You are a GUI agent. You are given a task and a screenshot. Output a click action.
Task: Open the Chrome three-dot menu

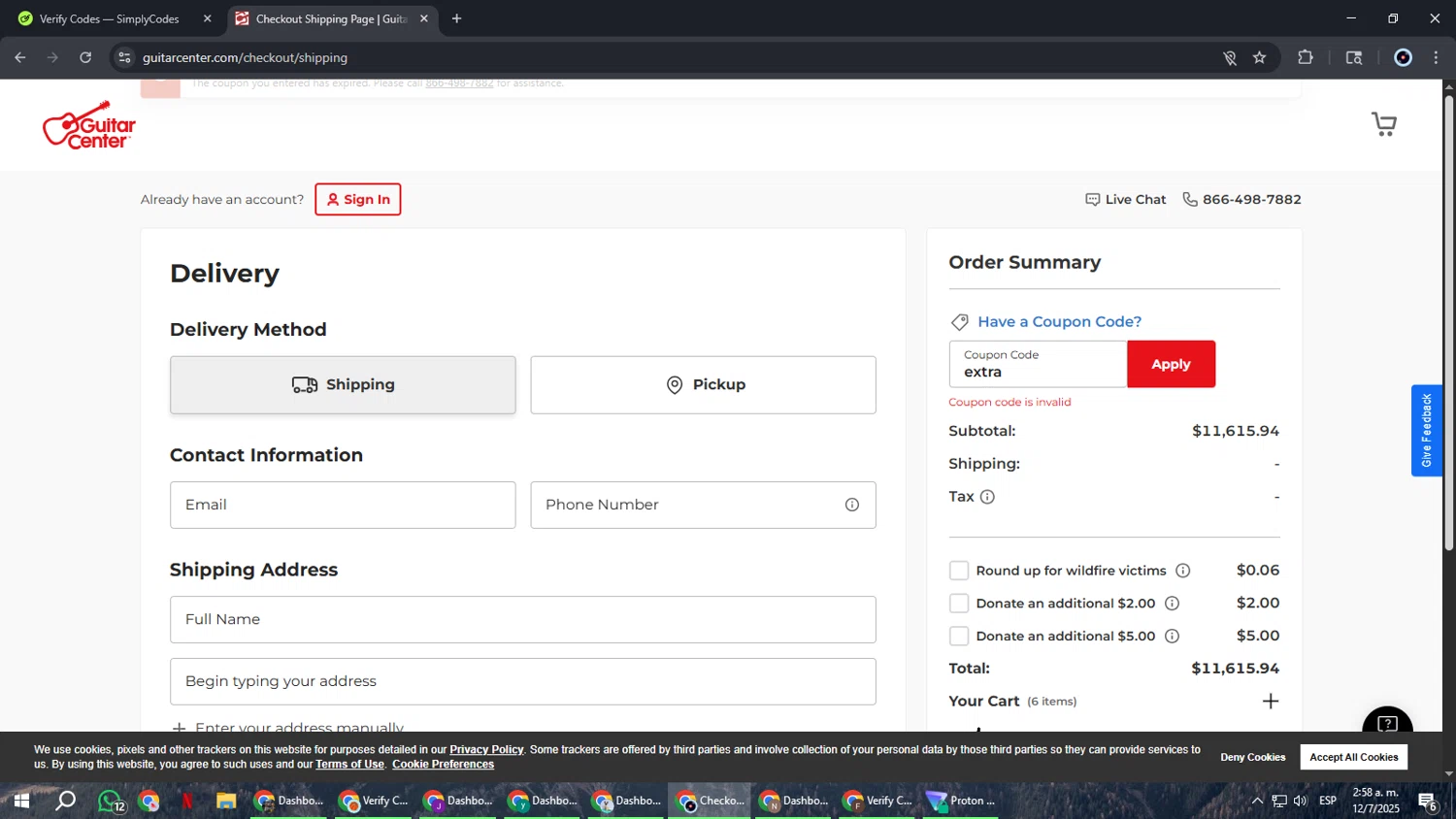1437,57
